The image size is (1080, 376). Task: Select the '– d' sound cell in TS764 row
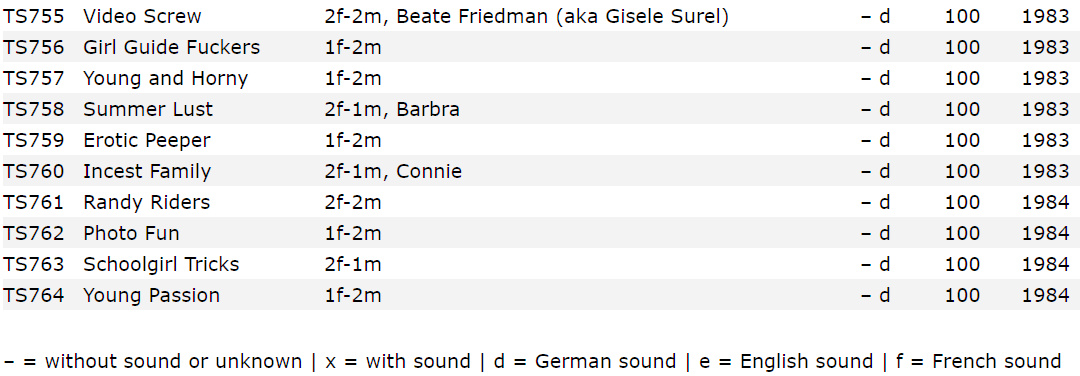click(875, 295)
